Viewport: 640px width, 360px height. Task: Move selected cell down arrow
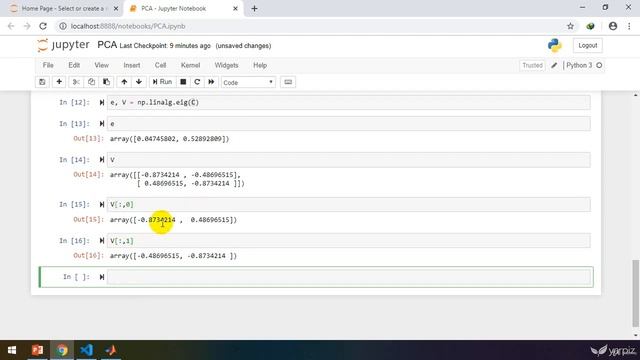[x=139, y=82]
